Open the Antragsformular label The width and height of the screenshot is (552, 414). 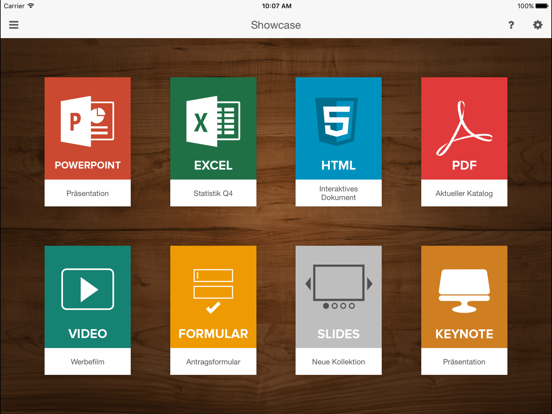pyautogui.click(x=213, y=362)
